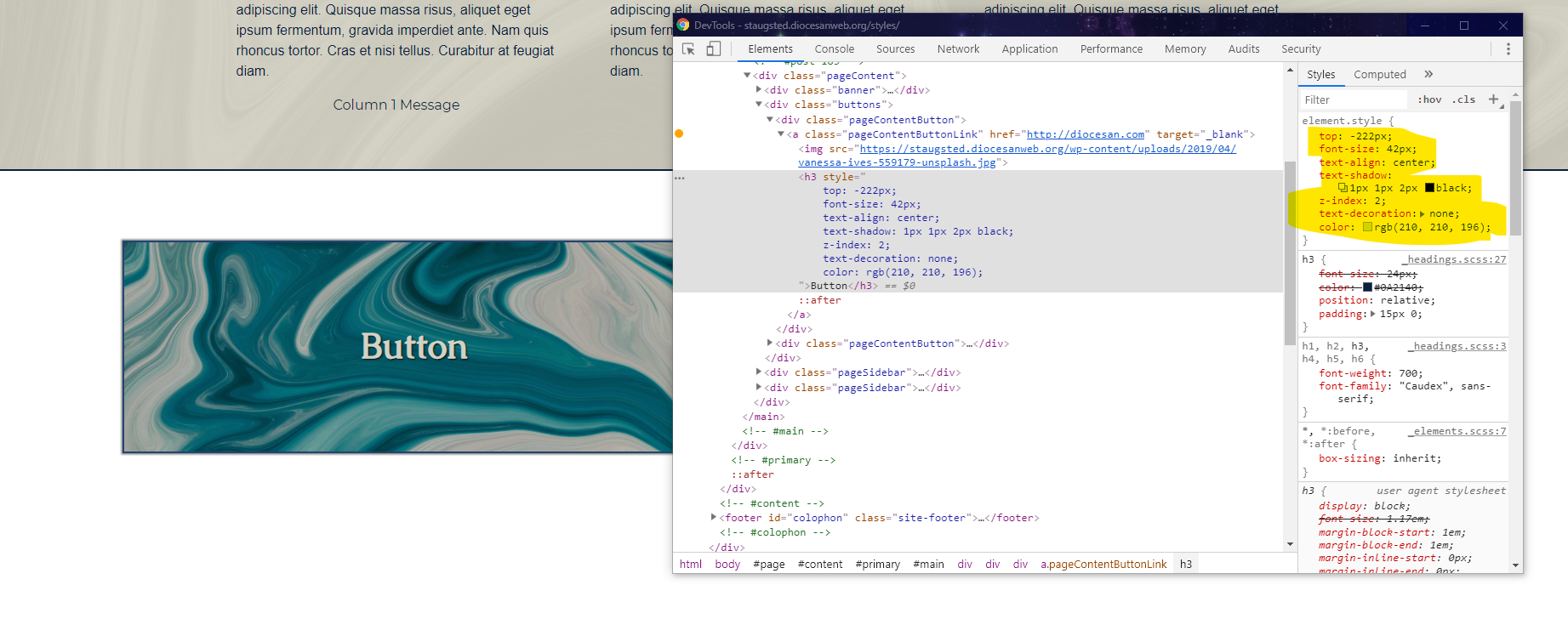Open the text-shadow editor icon

click(x=1343, y=188)
